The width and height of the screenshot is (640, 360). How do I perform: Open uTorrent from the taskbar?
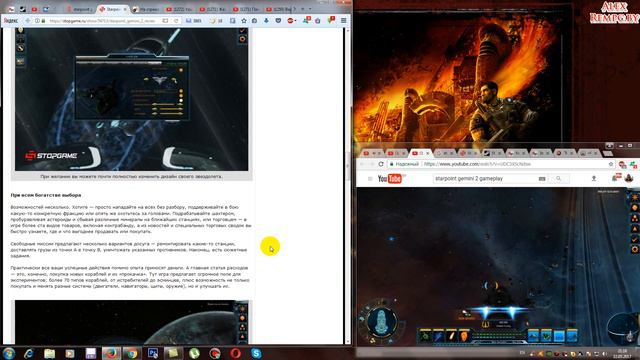[194, 353]
